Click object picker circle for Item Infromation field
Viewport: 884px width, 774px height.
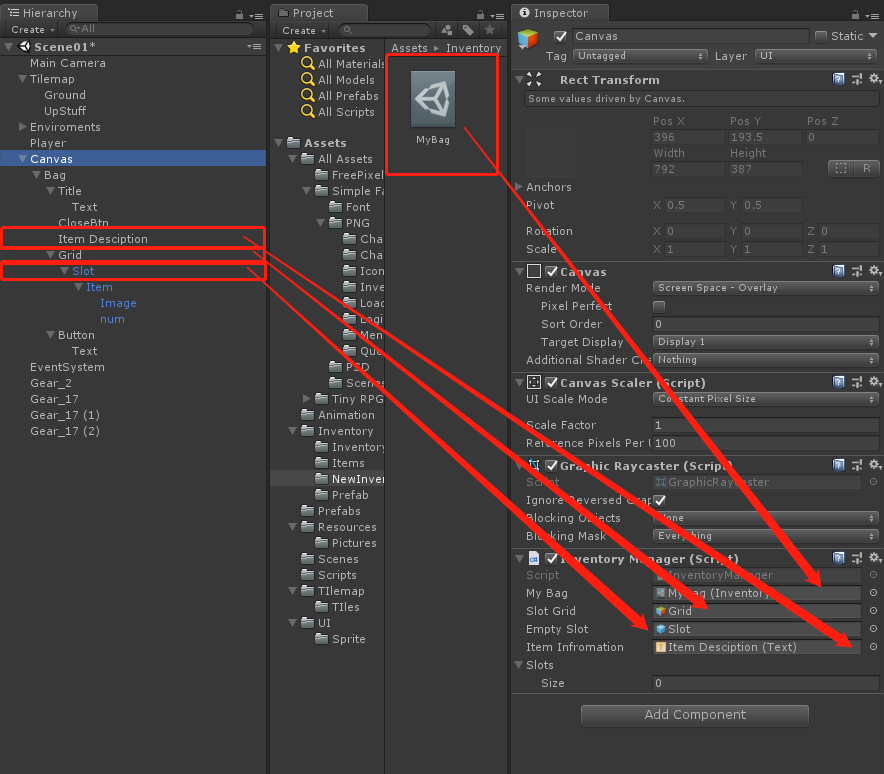click(x=873, y=647)
